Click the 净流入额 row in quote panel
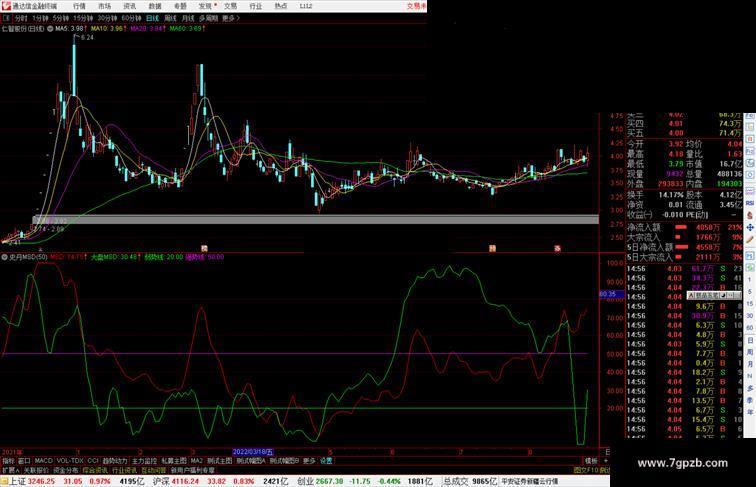756x487 pixels. point(685,227)
